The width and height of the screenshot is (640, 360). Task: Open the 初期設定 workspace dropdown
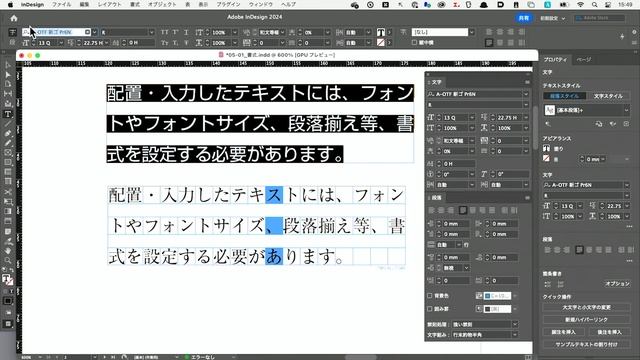pos(553,18)
